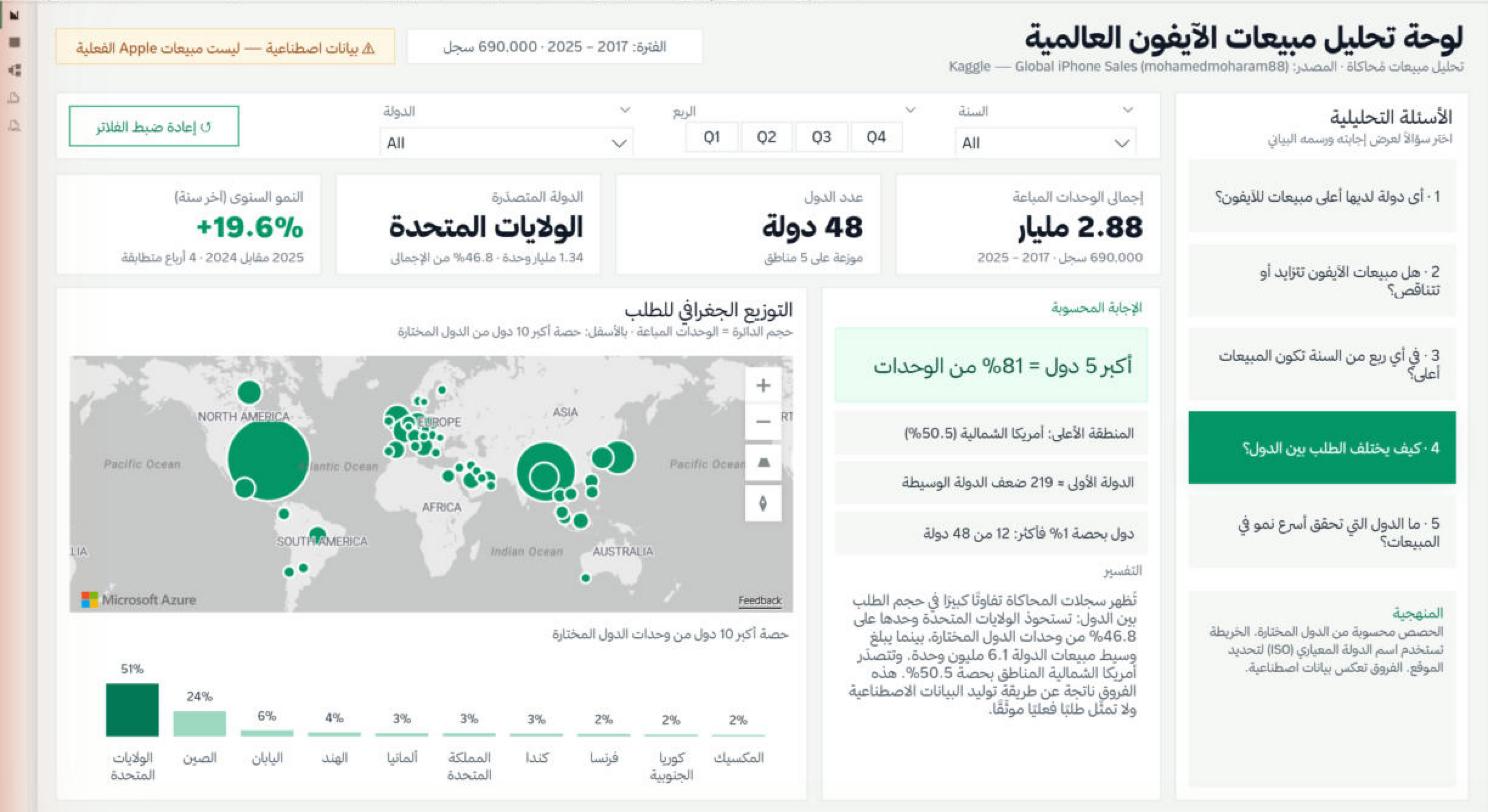Reset map rotation with the compass control

pos(763,503)
